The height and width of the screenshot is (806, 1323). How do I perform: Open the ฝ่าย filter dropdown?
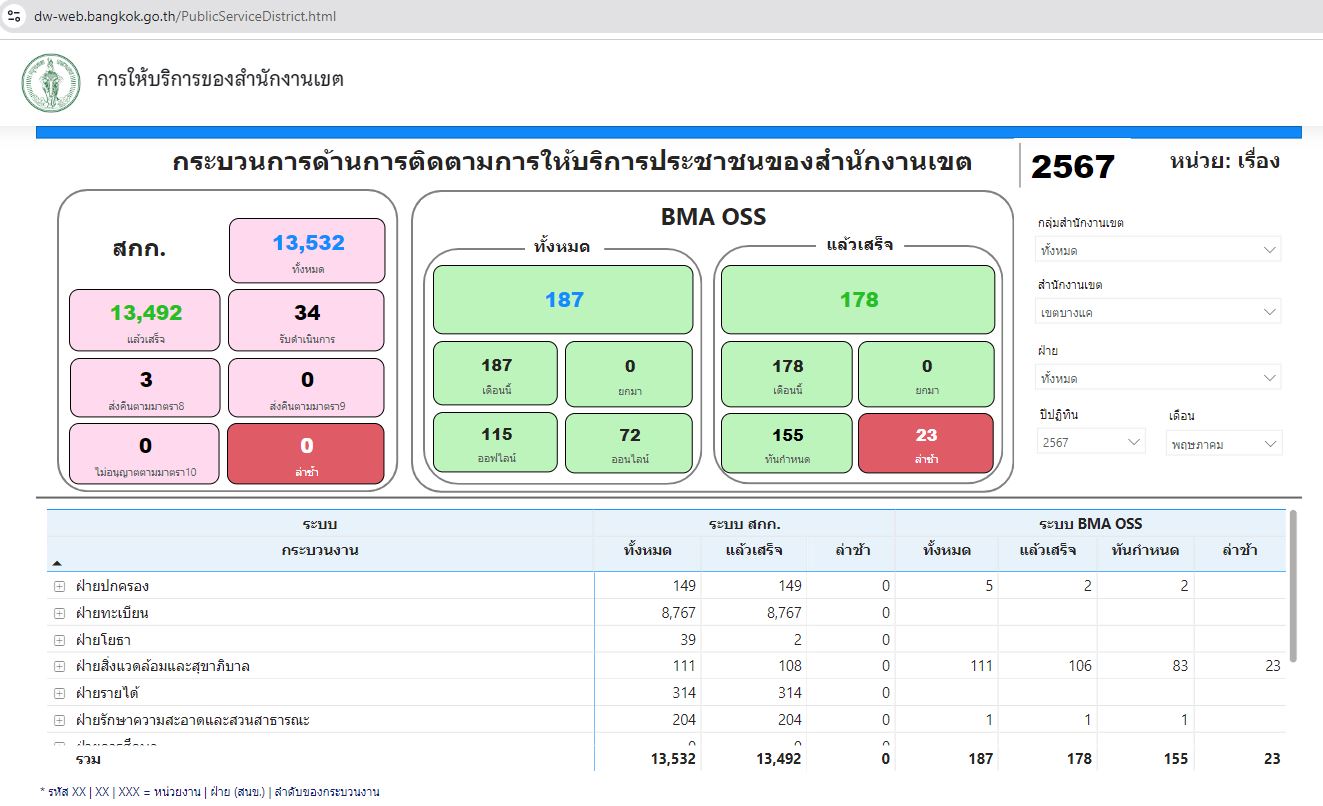1158,379
